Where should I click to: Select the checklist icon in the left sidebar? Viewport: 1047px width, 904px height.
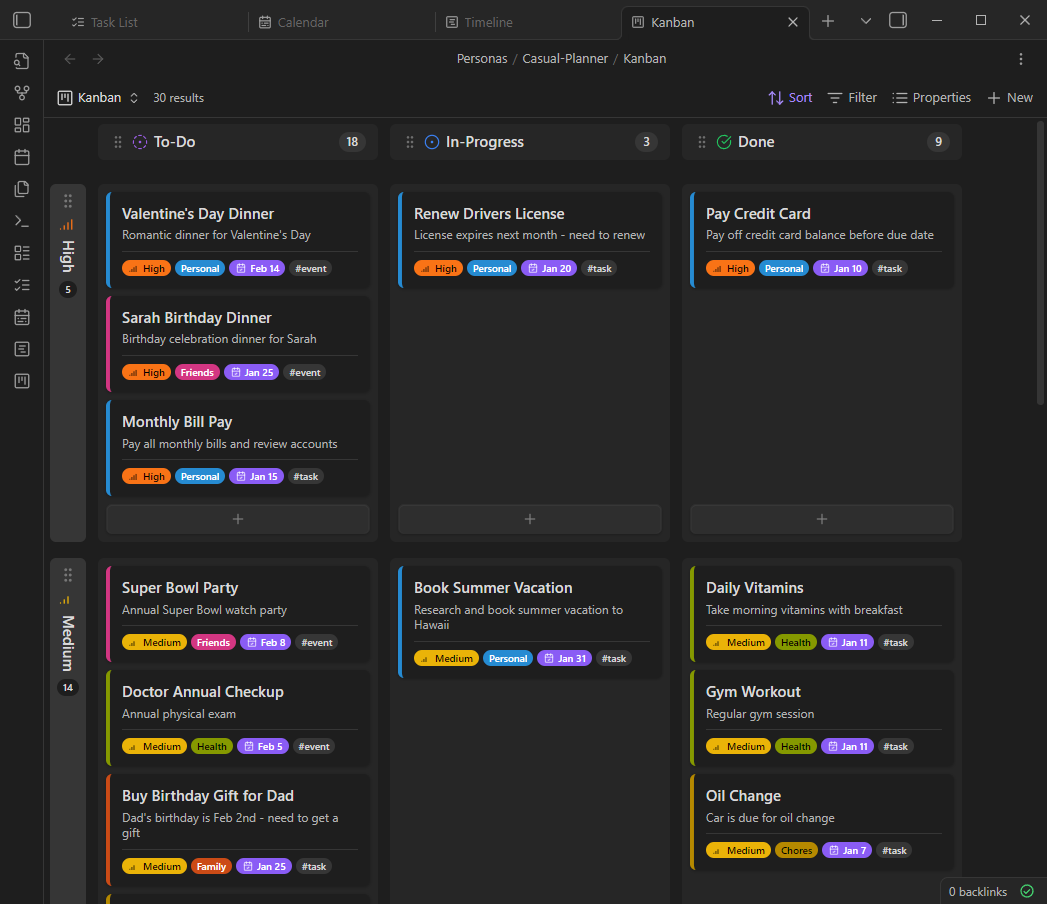tap(21, 284)
